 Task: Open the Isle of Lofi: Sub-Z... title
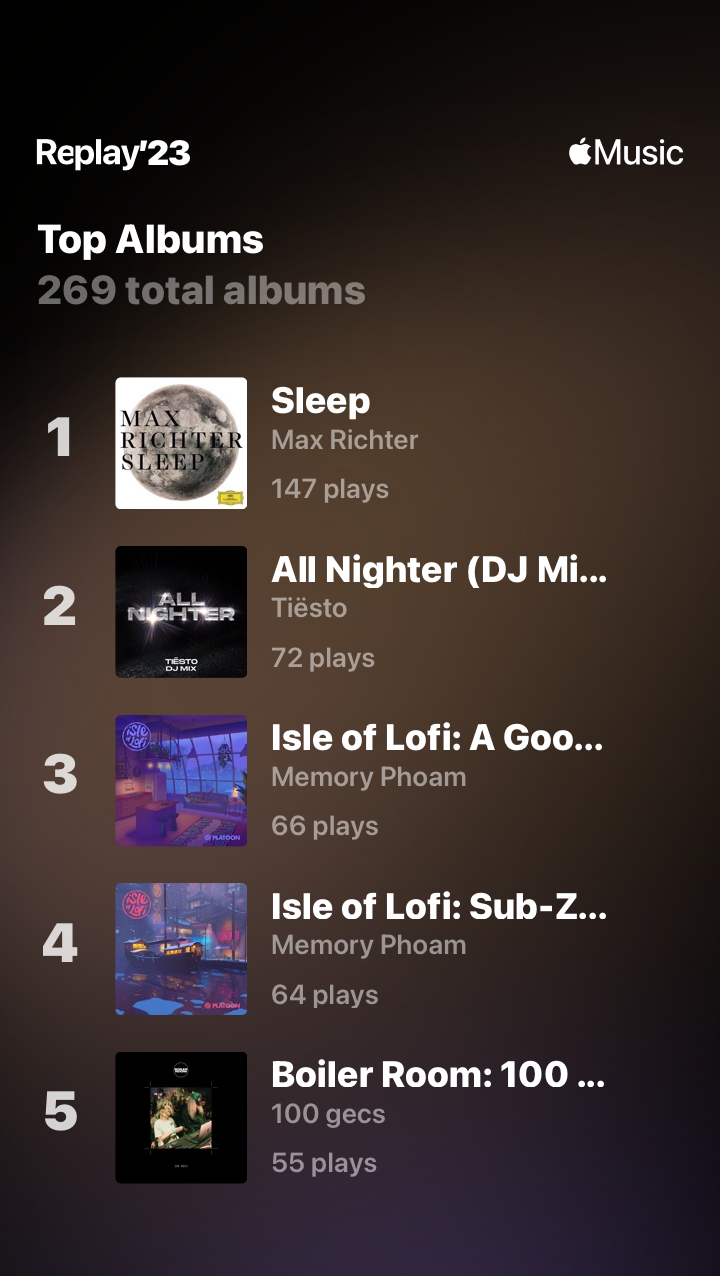439,907
